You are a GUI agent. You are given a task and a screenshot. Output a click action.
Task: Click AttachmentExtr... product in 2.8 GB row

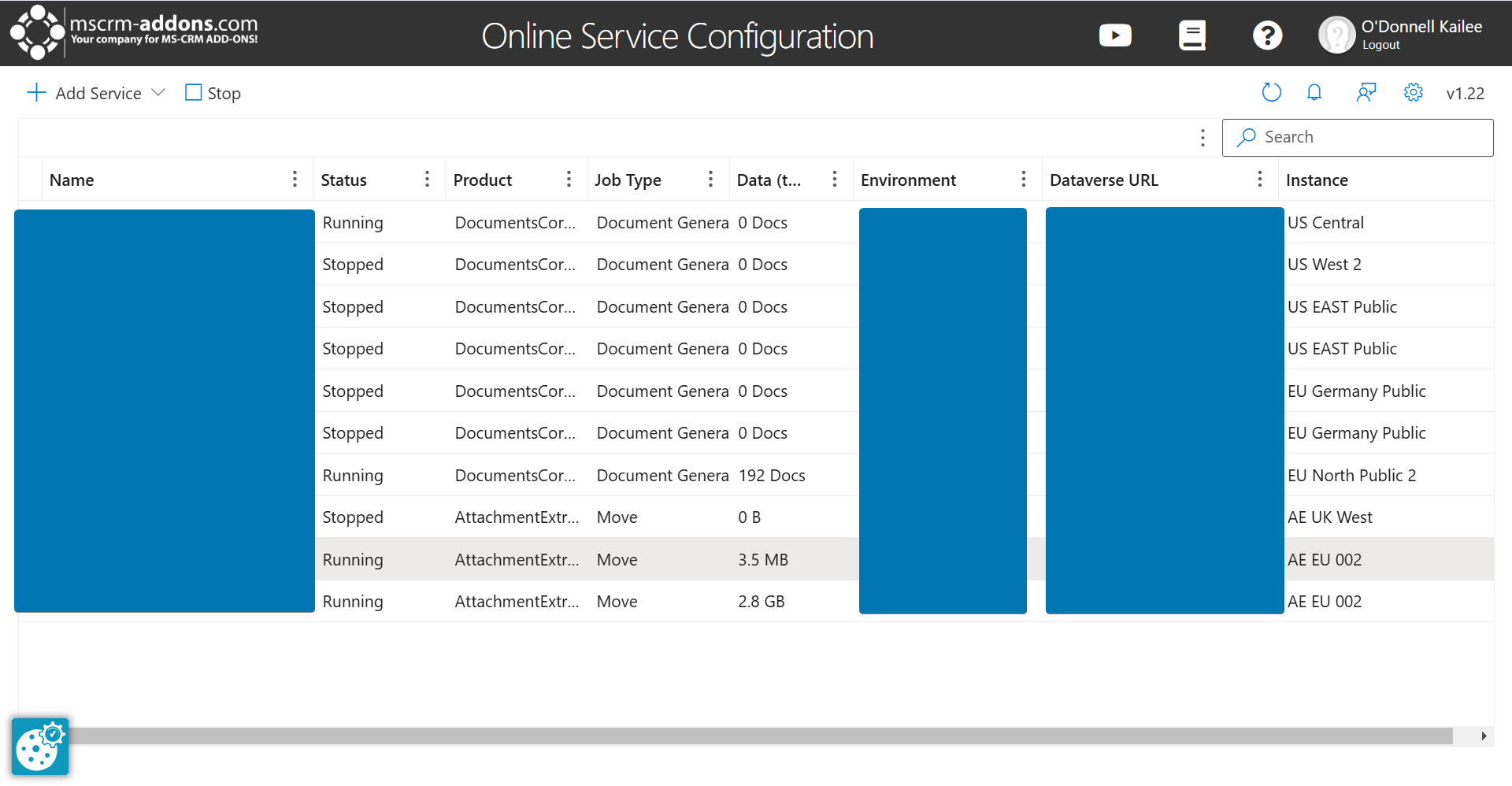tap(517, 602)
